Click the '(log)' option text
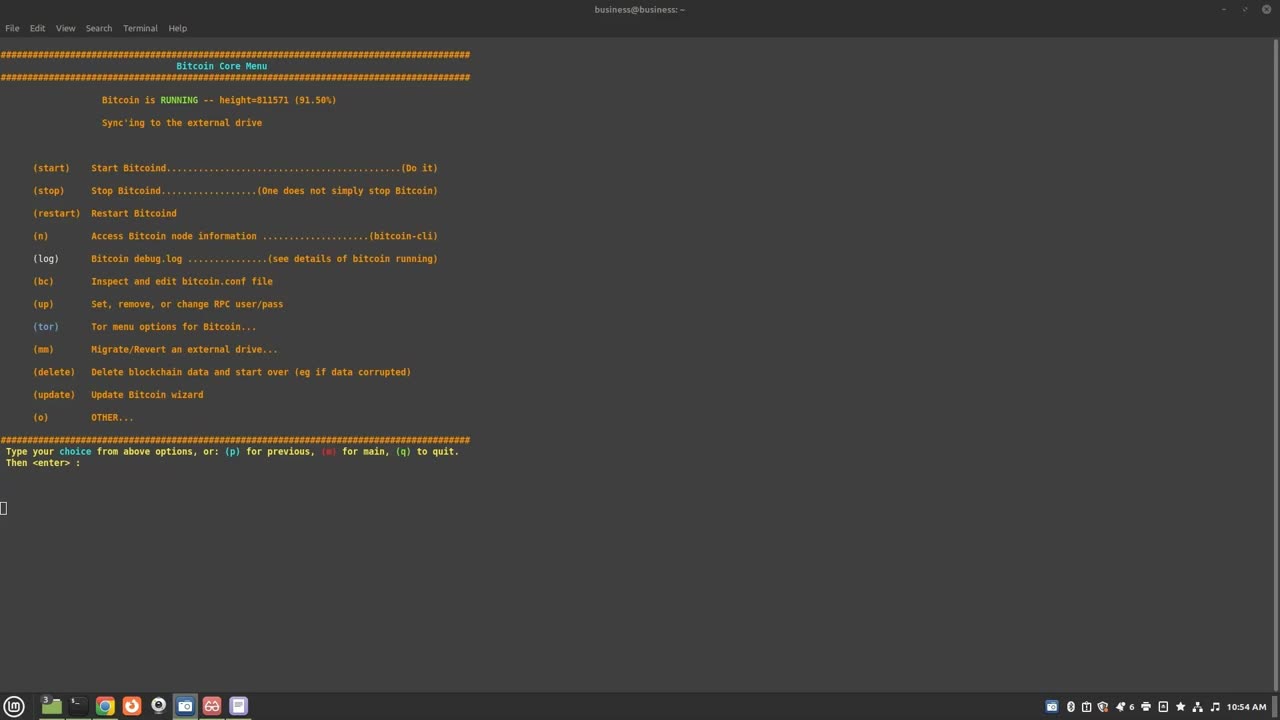 pyautogui.click(x=46, y=259)
